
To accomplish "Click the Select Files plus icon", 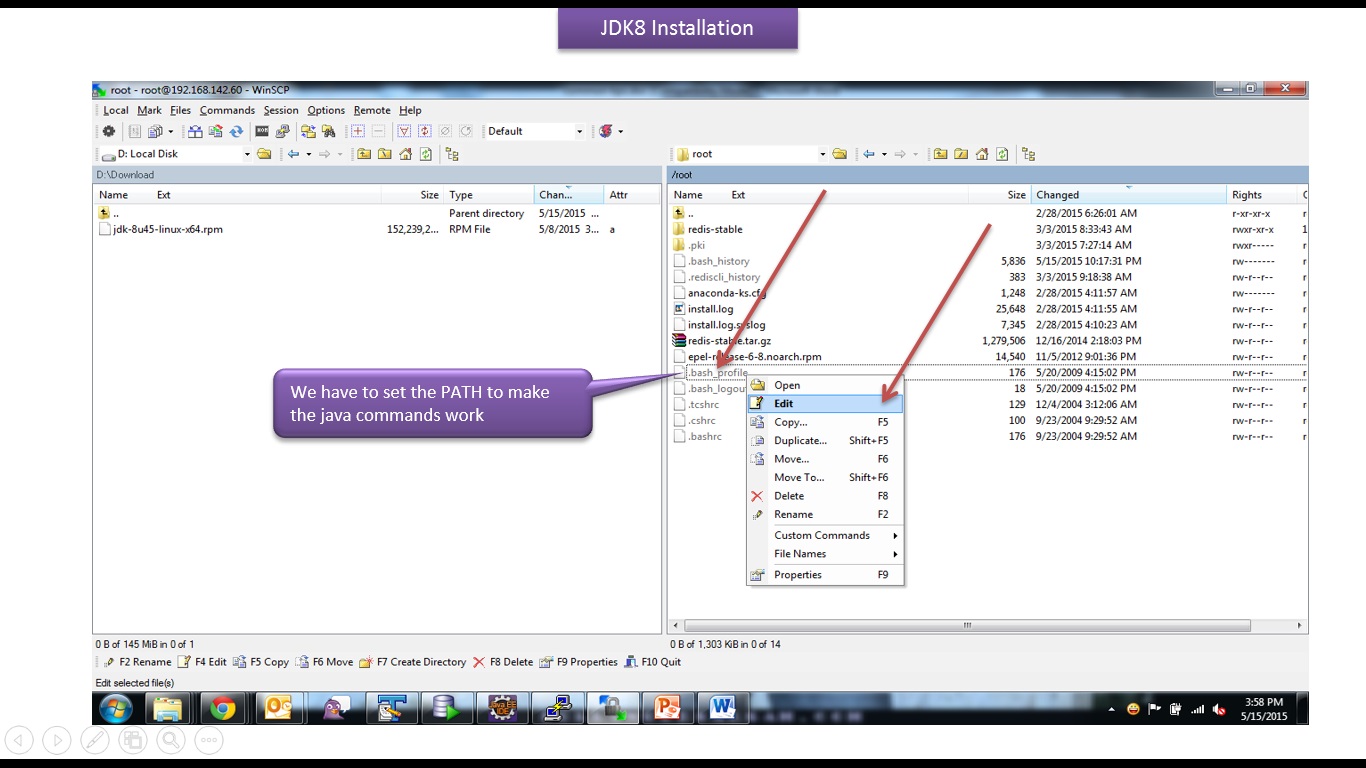I will (358, 131).
